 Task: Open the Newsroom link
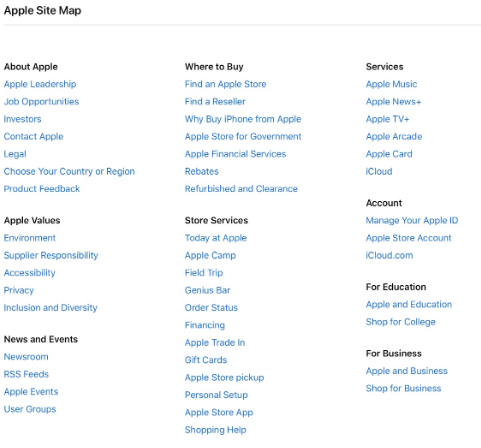point(26,357)
